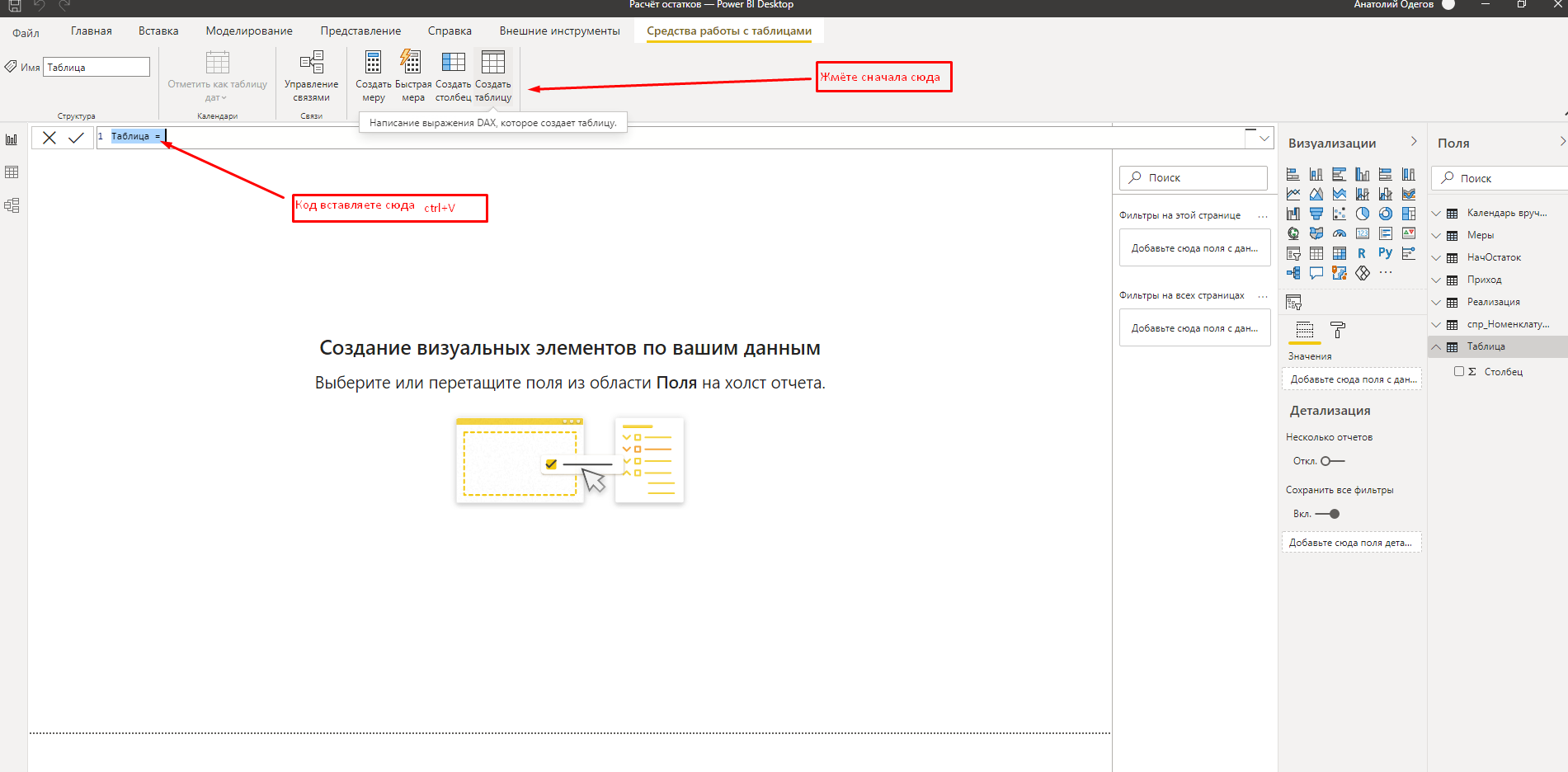Select the line chart visual
This screenshot has height=772, width=1568.
(x=1293, y=194)
